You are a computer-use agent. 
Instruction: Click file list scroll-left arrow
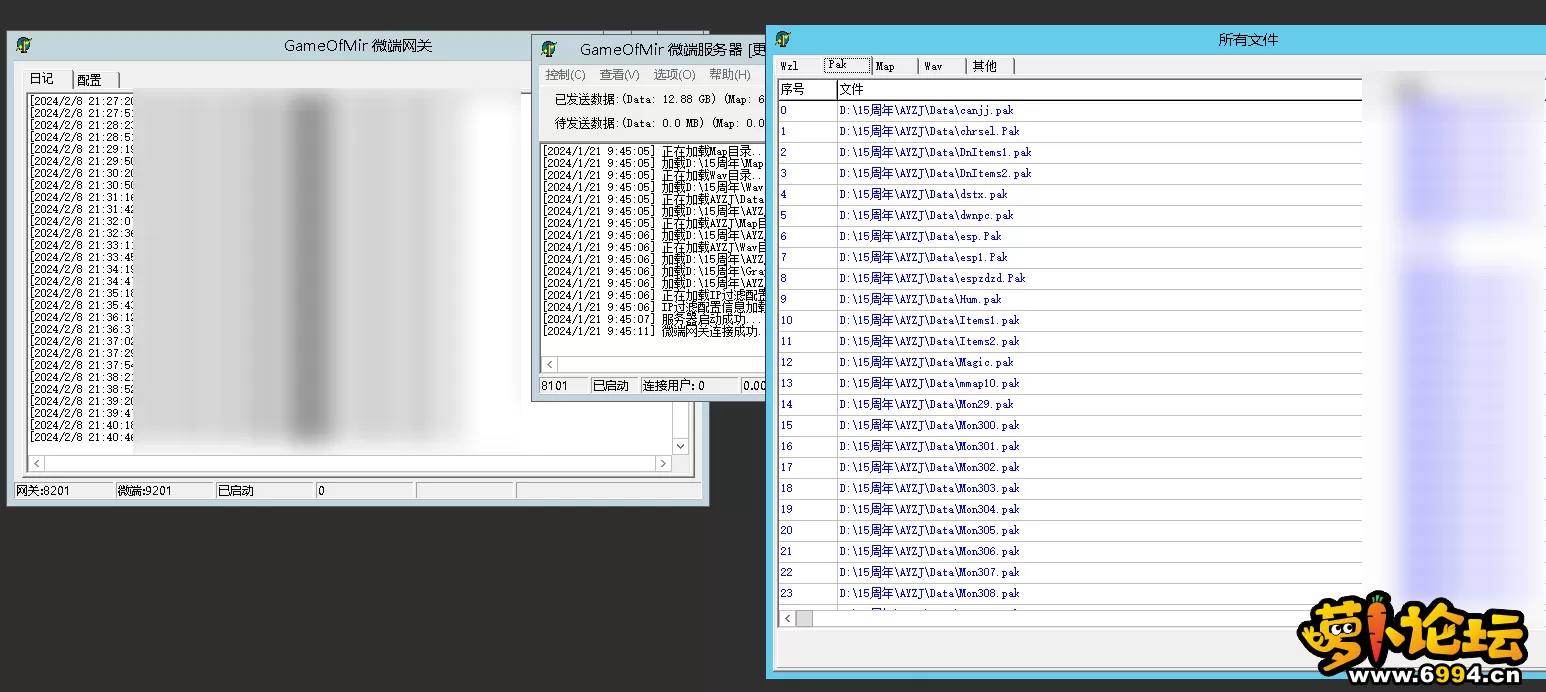(787, 619)
